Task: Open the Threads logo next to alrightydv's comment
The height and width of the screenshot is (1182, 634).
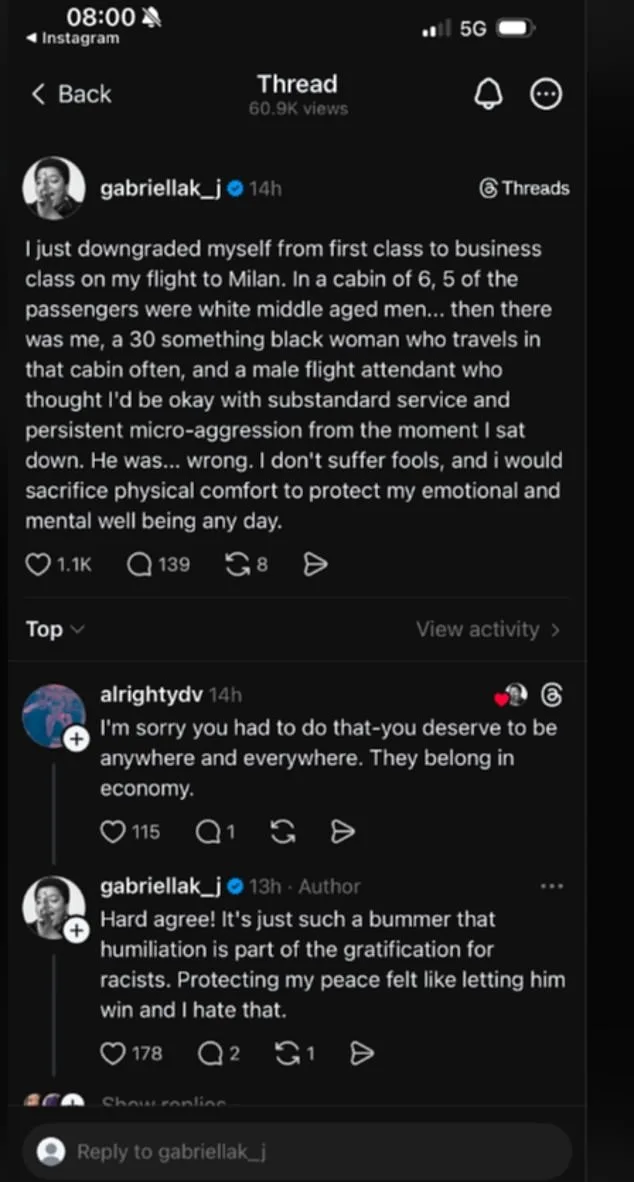Action: coord(552,695)
